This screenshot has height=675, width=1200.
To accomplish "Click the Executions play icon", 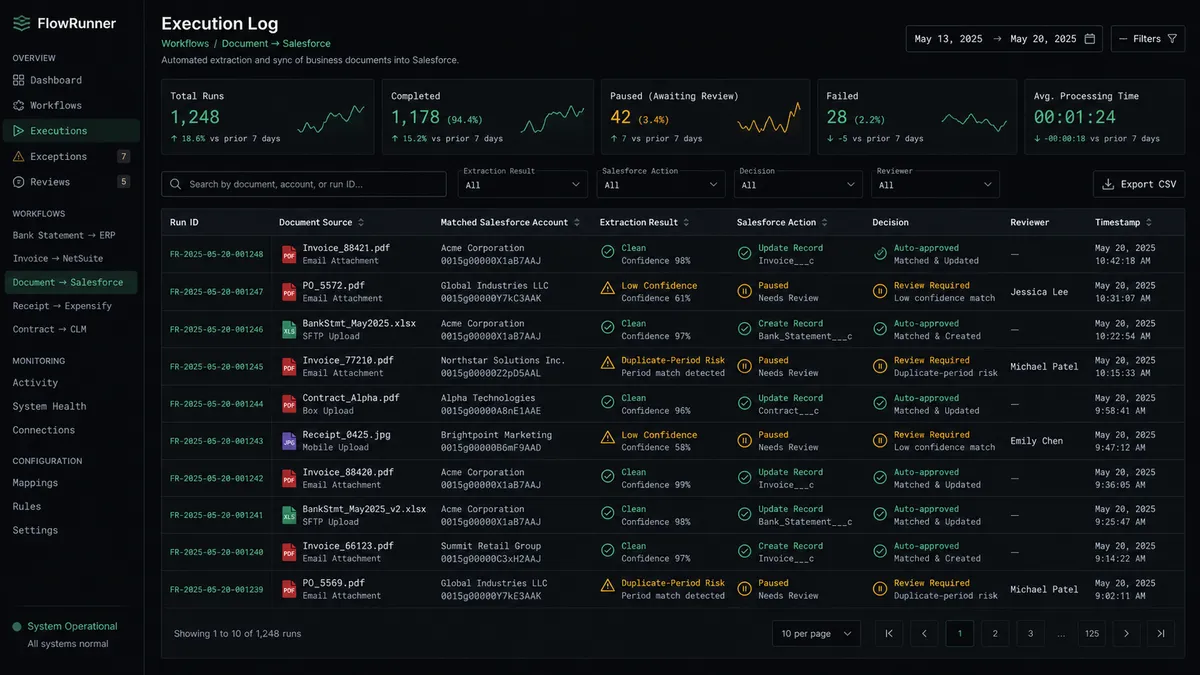I will point(19,131).
